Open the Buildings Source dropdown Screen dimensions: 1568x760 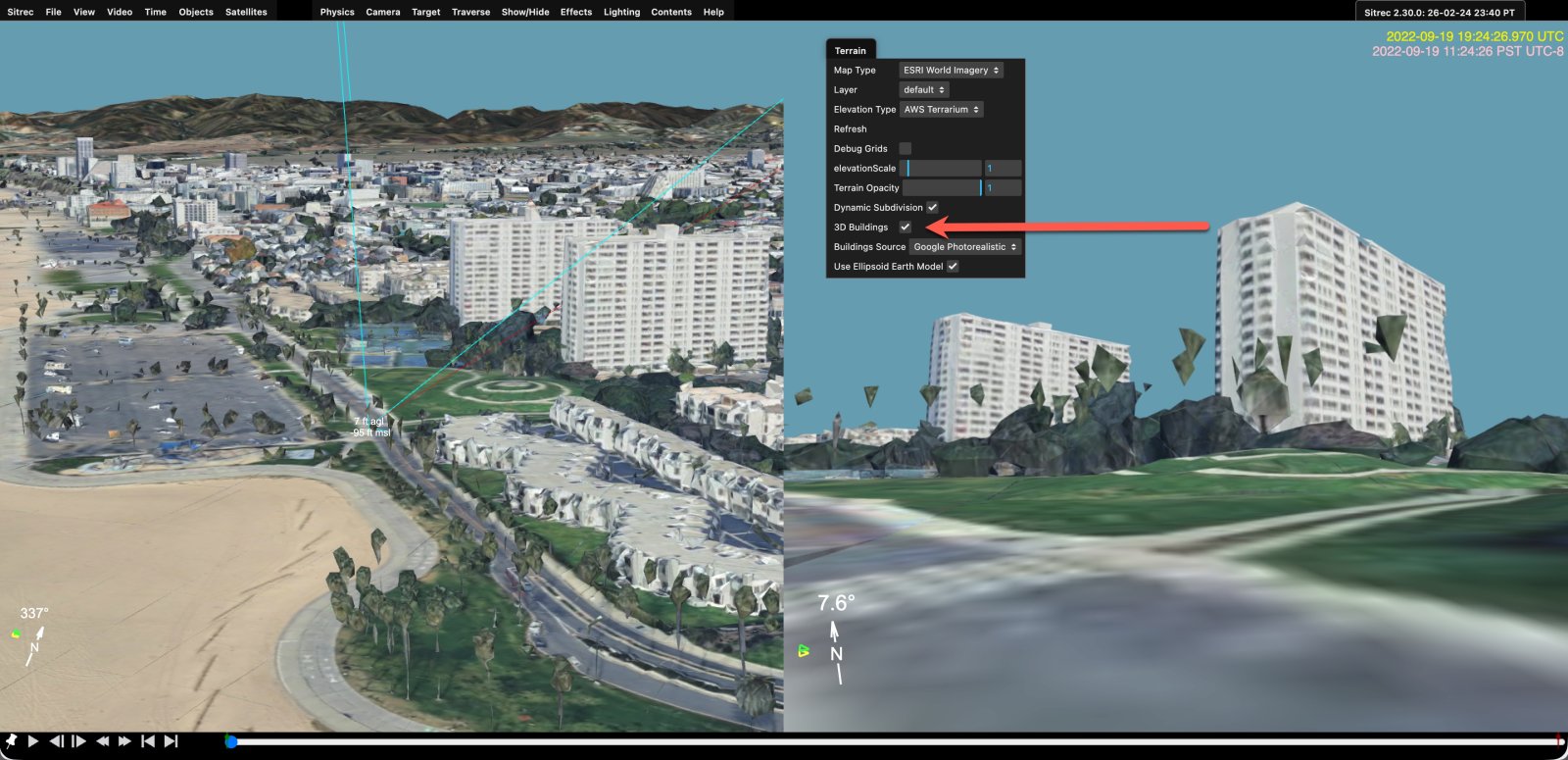[965, 247]
